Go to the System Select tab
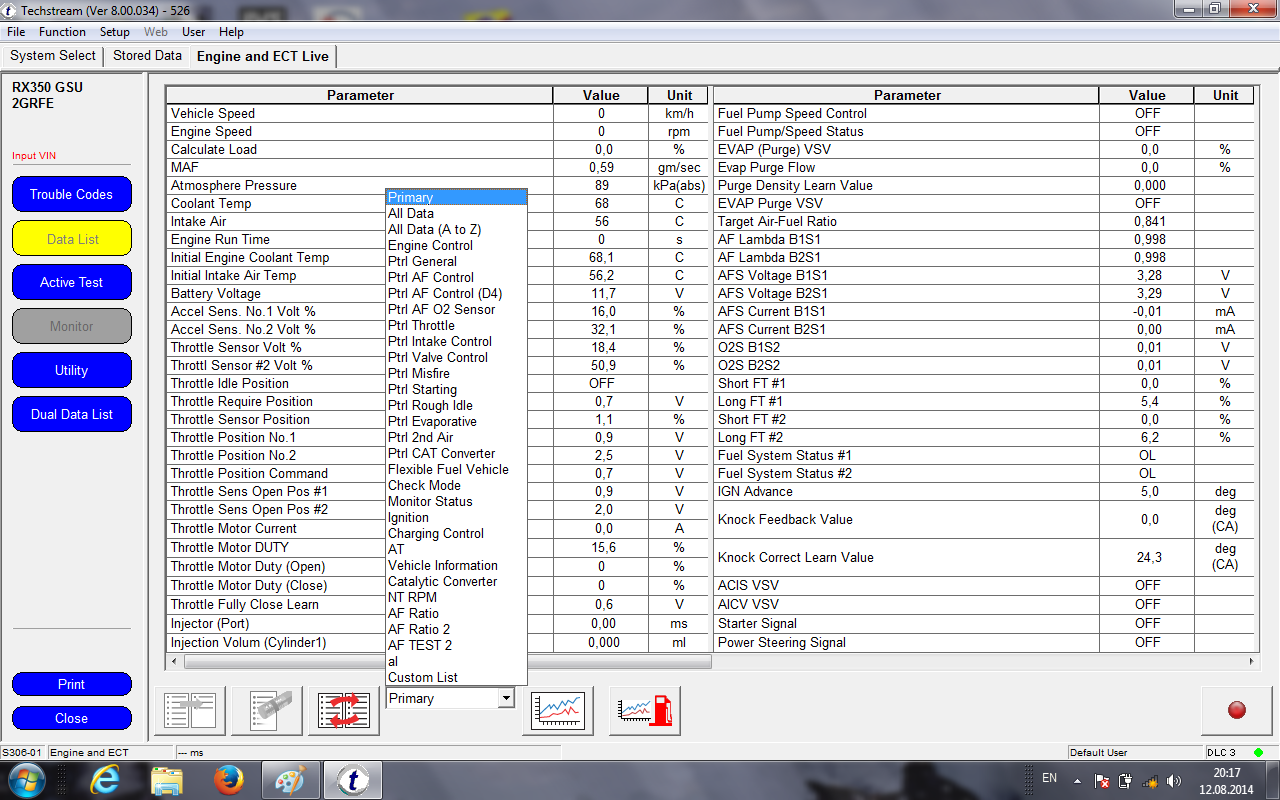Viewport: 1280px width, 800px height. [x=53, y=56]
